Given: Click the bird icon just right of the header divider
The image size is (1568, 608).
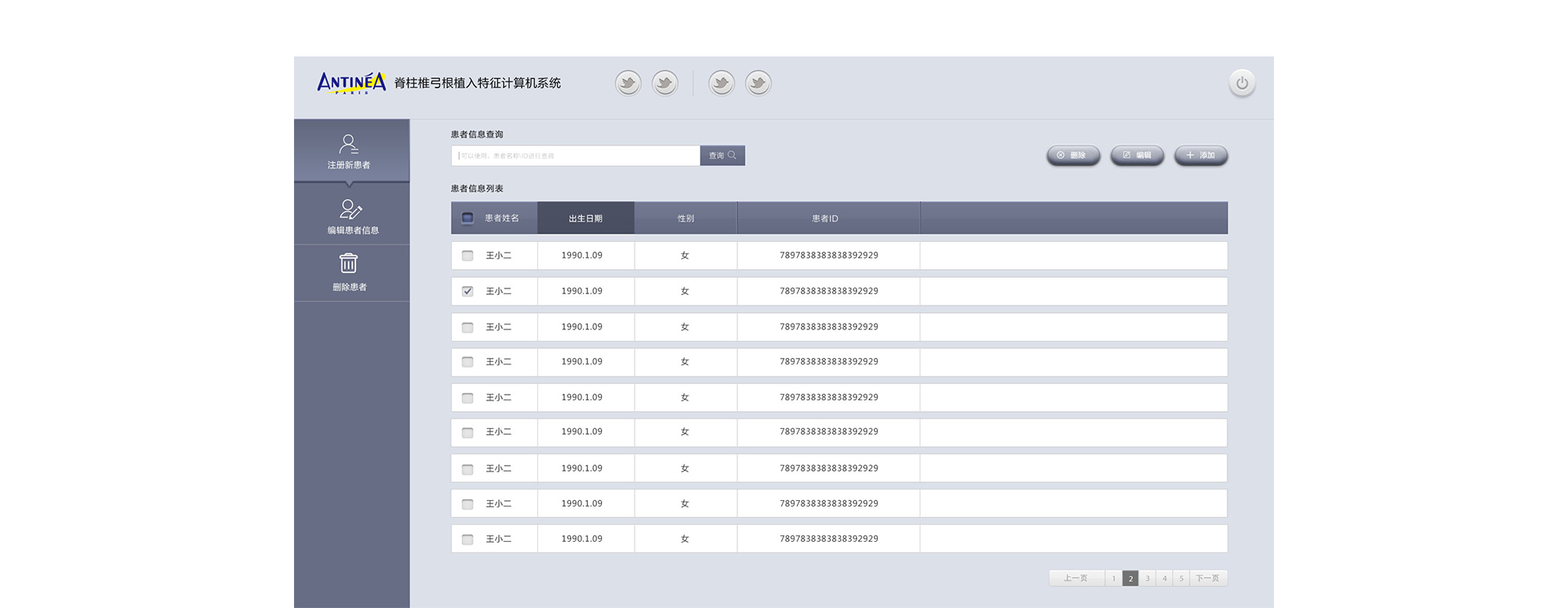Looking at the screenshot, I should (x=721, y=83).
